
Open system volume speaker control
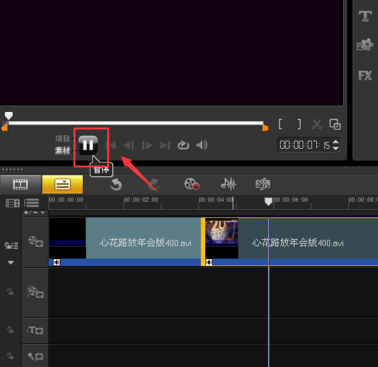click(202, 145)
